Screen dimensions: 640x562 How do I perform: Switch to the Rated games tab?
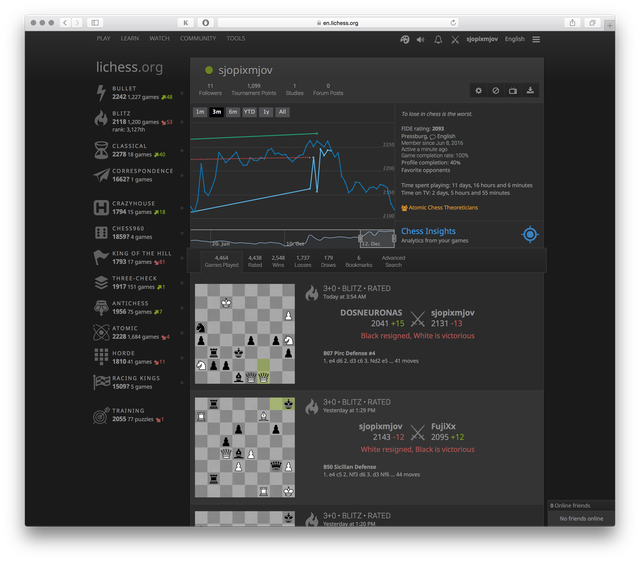click(x=255, y=261)
